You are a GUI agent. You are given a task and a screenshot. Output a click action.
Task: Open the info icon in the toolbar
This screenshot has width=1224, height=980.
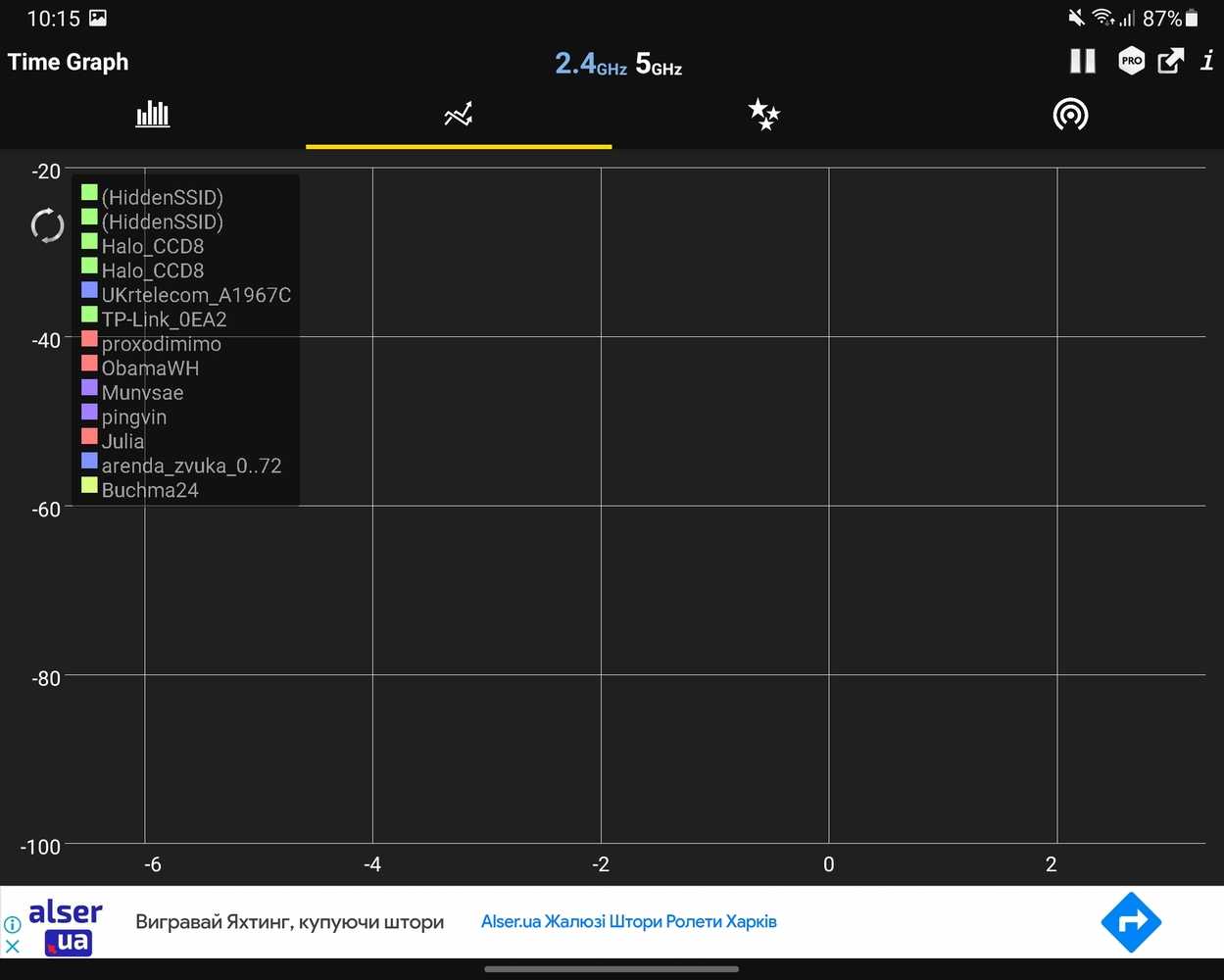tap(1207, 62)
